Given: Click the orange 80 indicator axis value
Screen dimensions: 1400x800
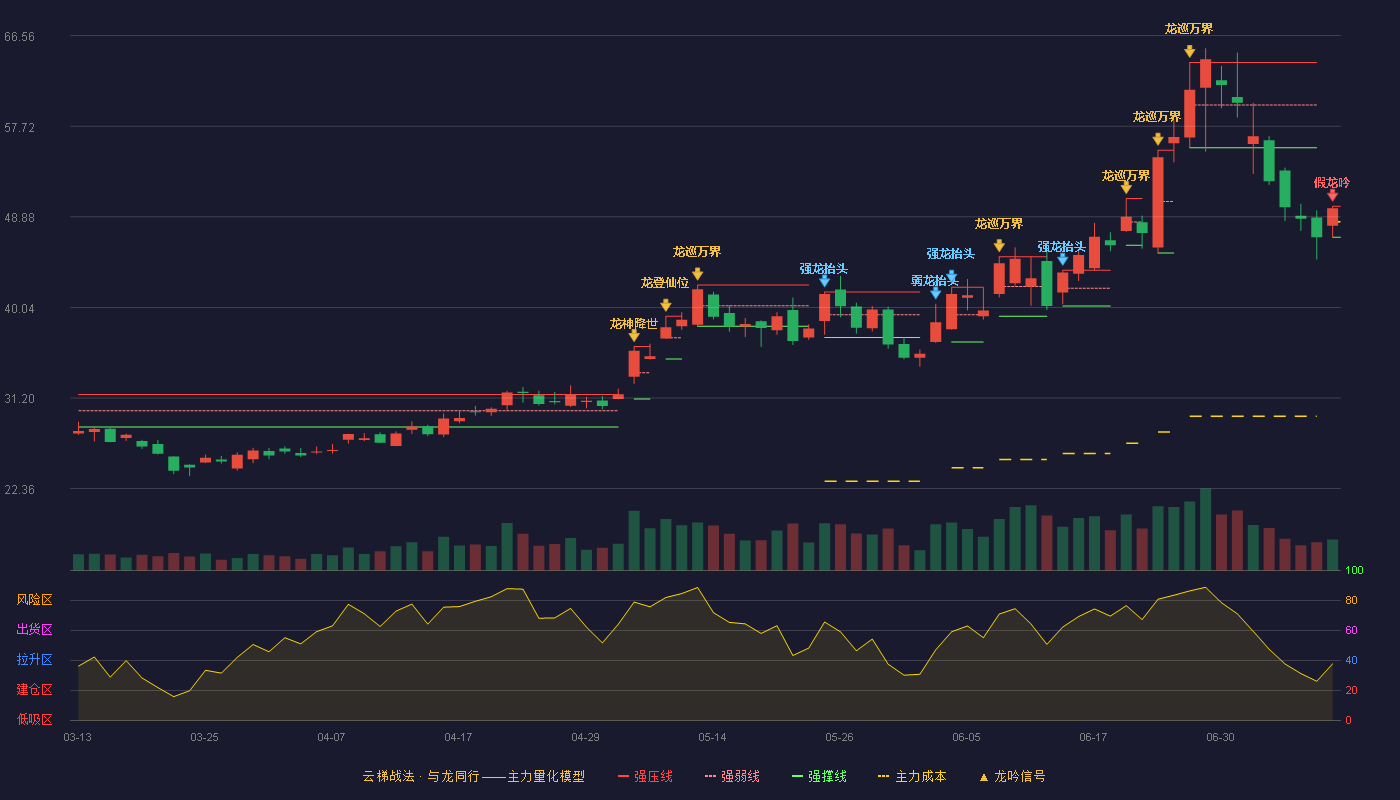Looking at the screenshot, I should click(x=1351, y=600).
